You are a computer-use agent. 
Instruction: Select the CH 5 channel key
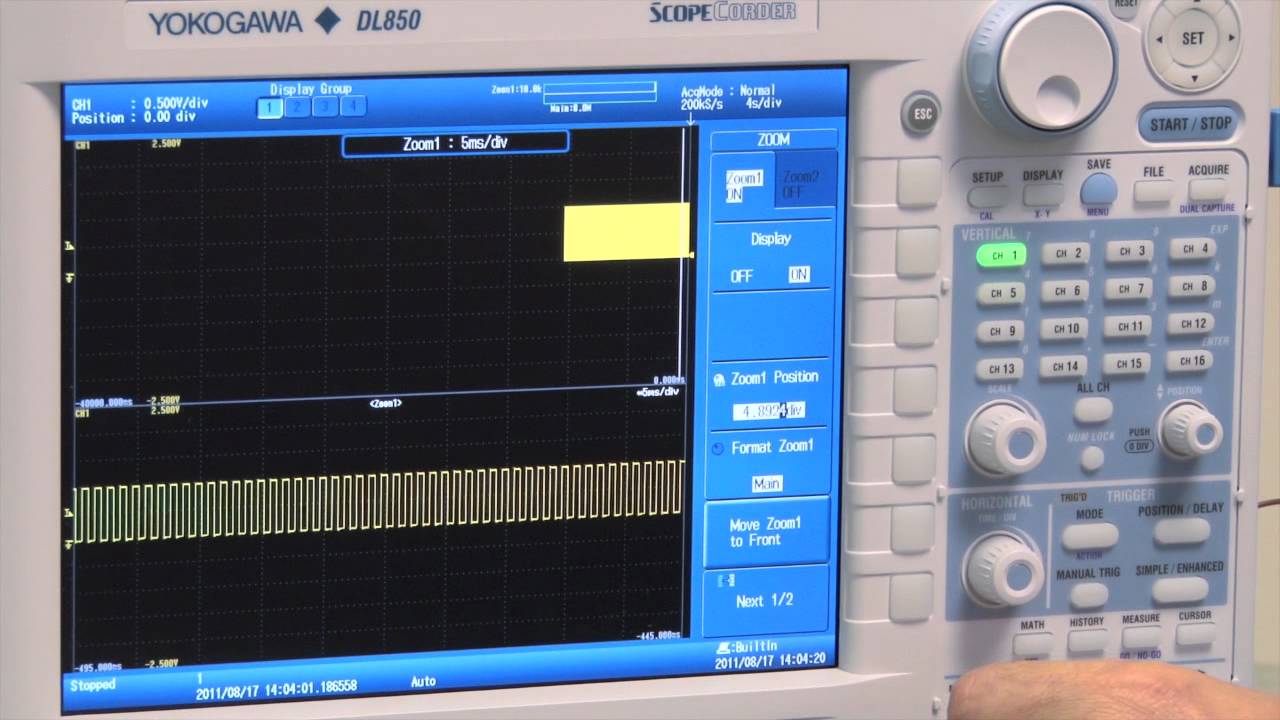[x=1002, y=294]
